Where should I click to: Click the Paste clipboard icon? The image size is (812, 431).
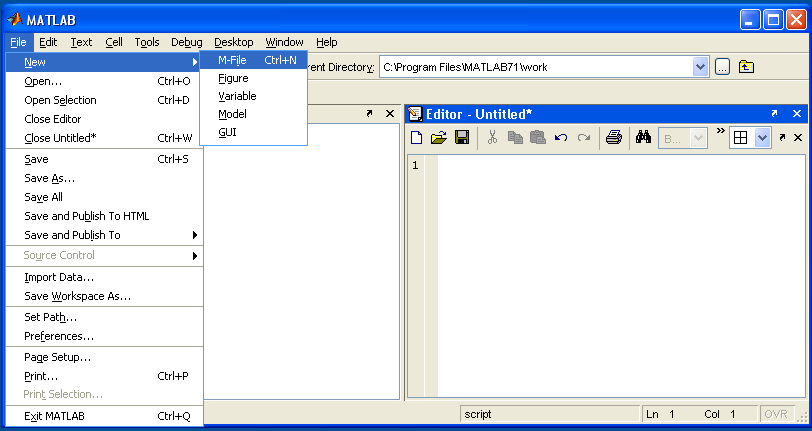(x=538, y=137)
